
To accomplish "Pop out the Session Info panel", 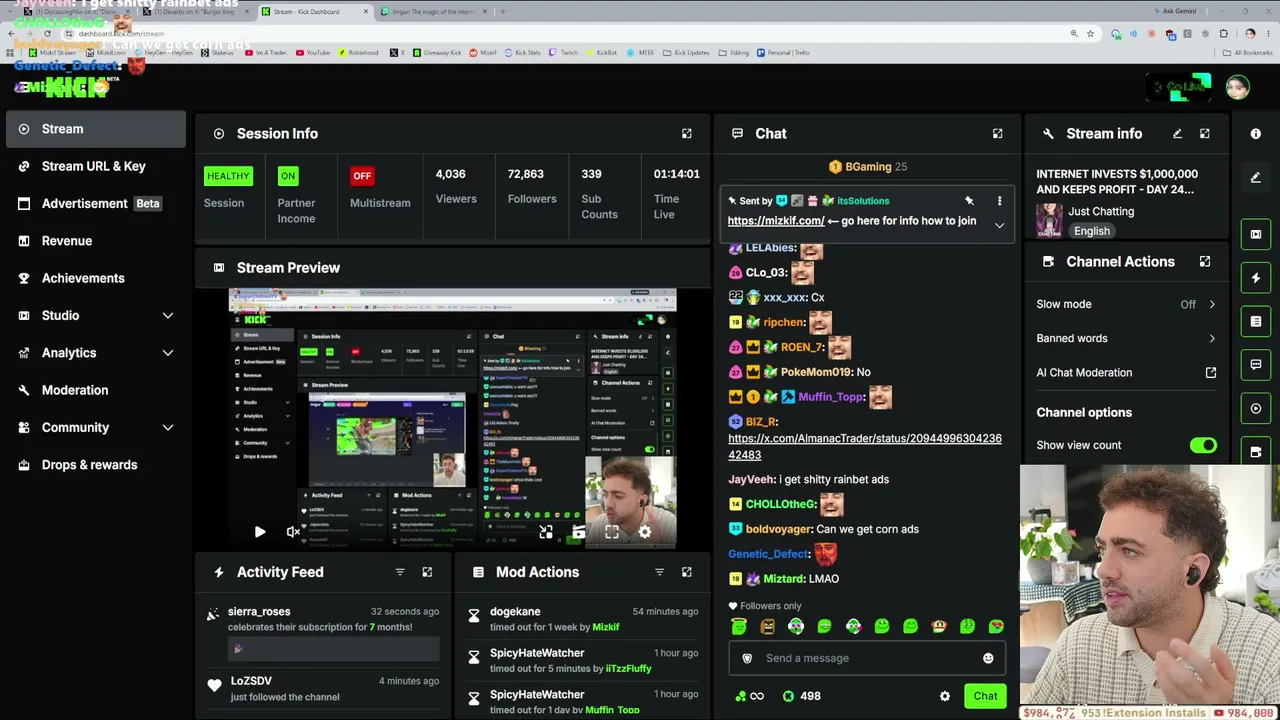I will point(686,133).
